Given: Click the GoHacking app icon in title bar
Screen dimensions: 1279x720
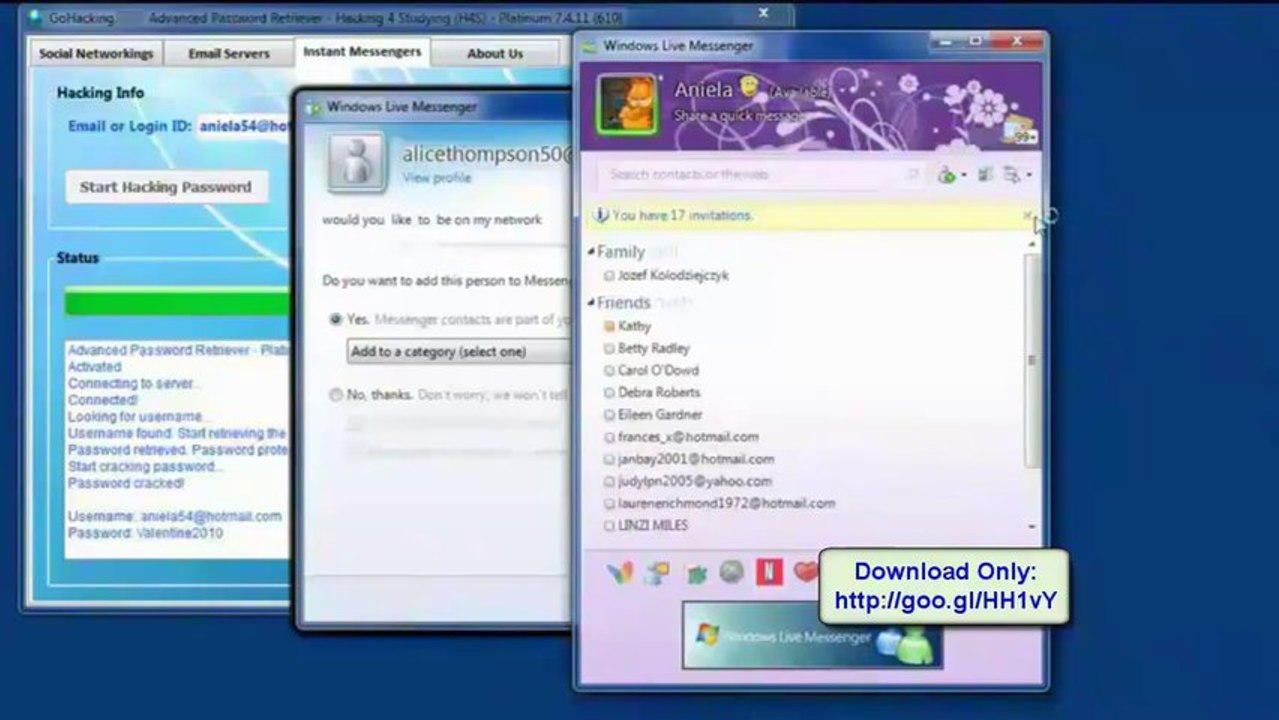Looking at the screenshot, I should [x=36, y=18].
